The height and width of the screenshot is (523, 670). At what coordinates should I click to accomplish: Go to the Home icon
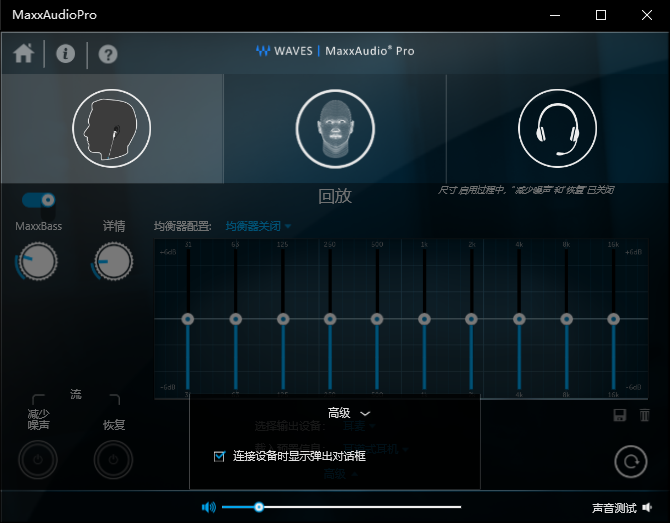pos(24,54)
